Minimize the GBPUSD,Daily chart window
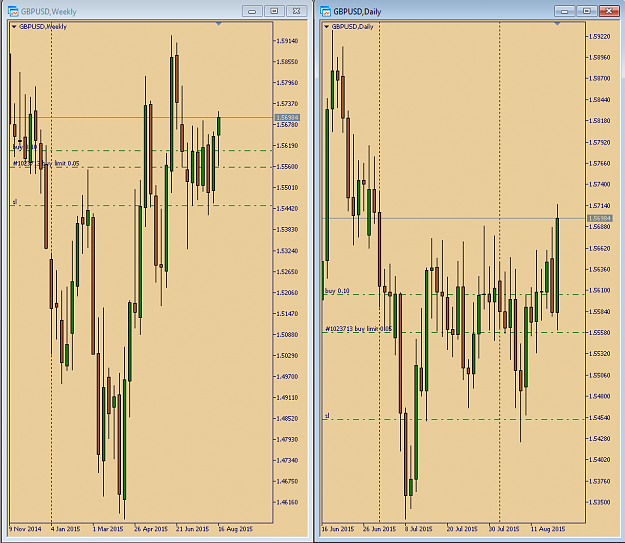This screenshot has width=625, height=543. (x=564, y=11)
